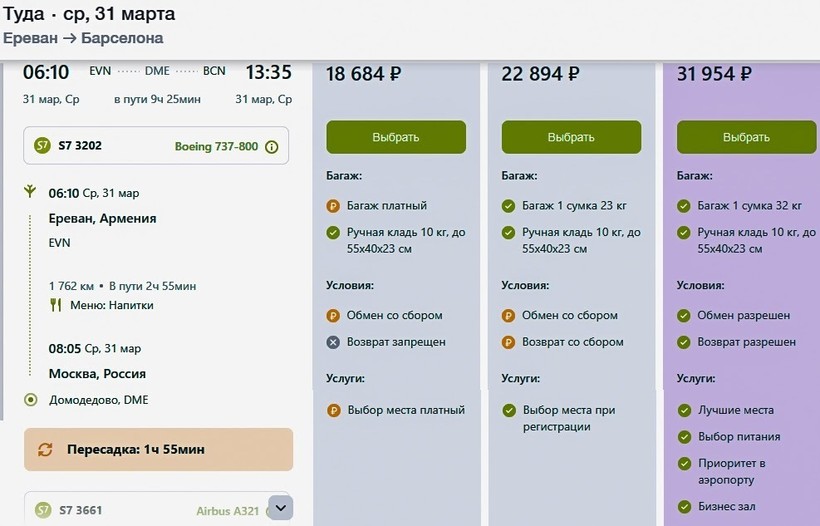Click the departure plane icon near 06:10
This screenshot has height=526, width=820.
click(31, 193)
